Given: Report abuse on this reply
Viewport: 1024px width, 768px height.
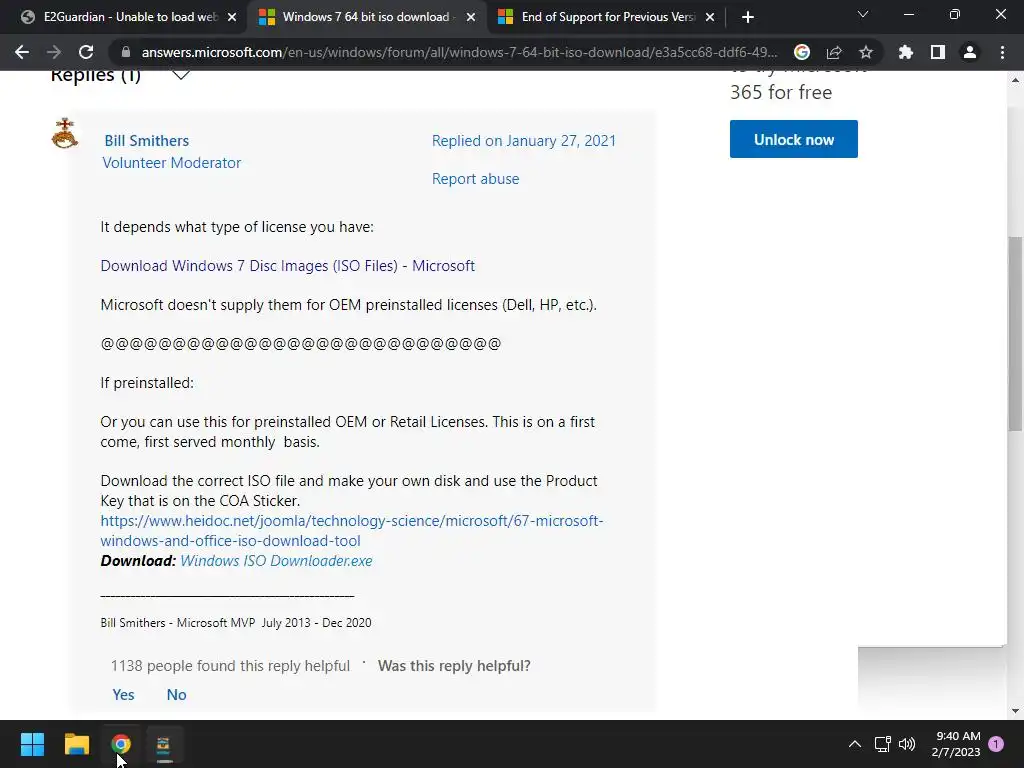Looking at the screenshot, I should click(475, 179).
